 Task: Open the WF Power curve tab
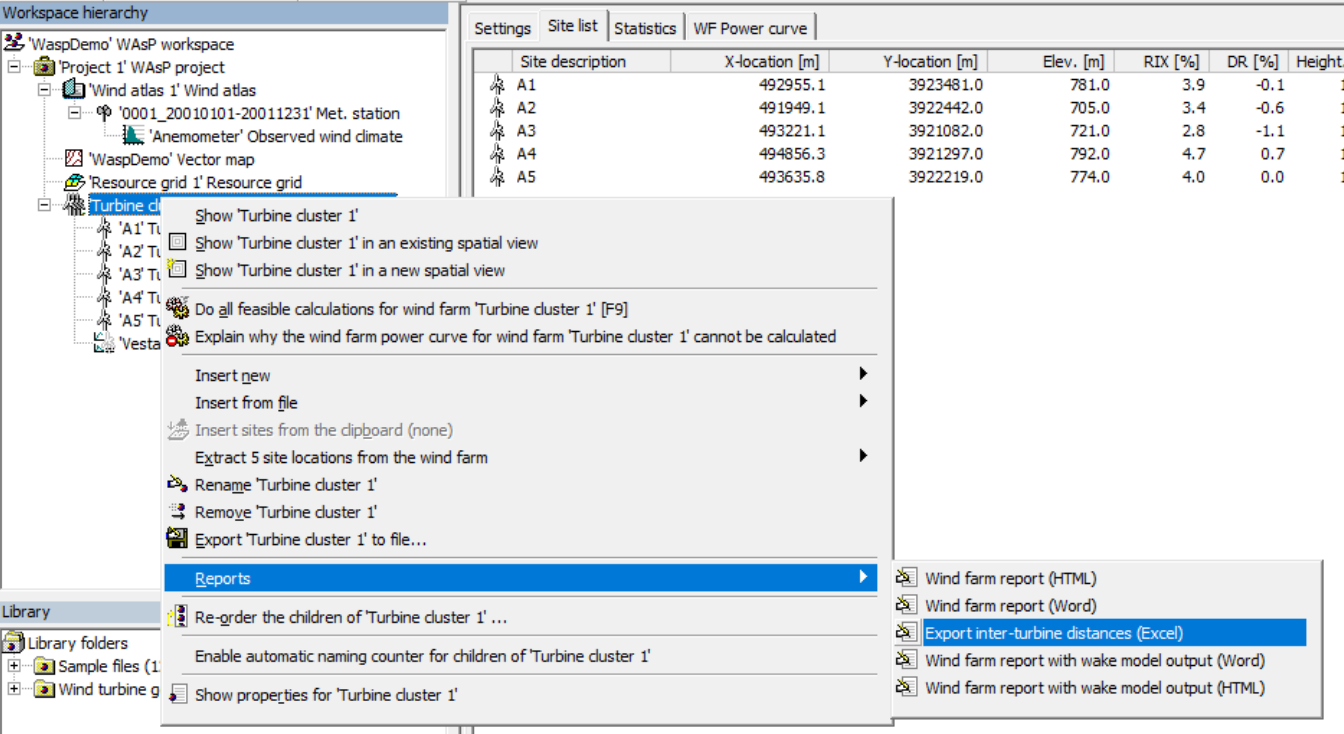point(751,28)
